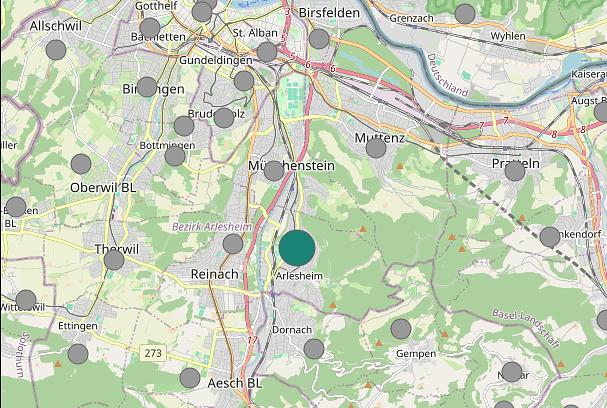The width and height of the screenshot is (607, 408).
Task: Click the gray marker at Münchenstein
Action: click(274, 171)
